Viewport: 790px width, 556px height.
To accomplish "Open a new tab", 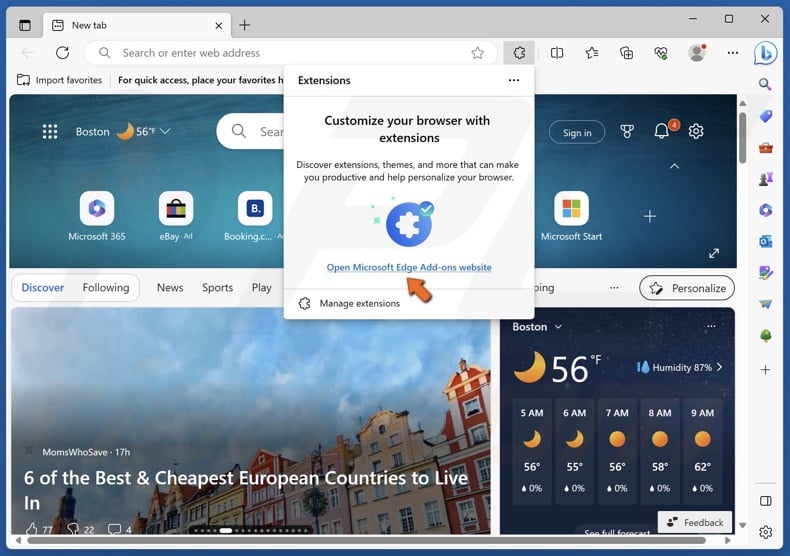I will pos(244,25).
